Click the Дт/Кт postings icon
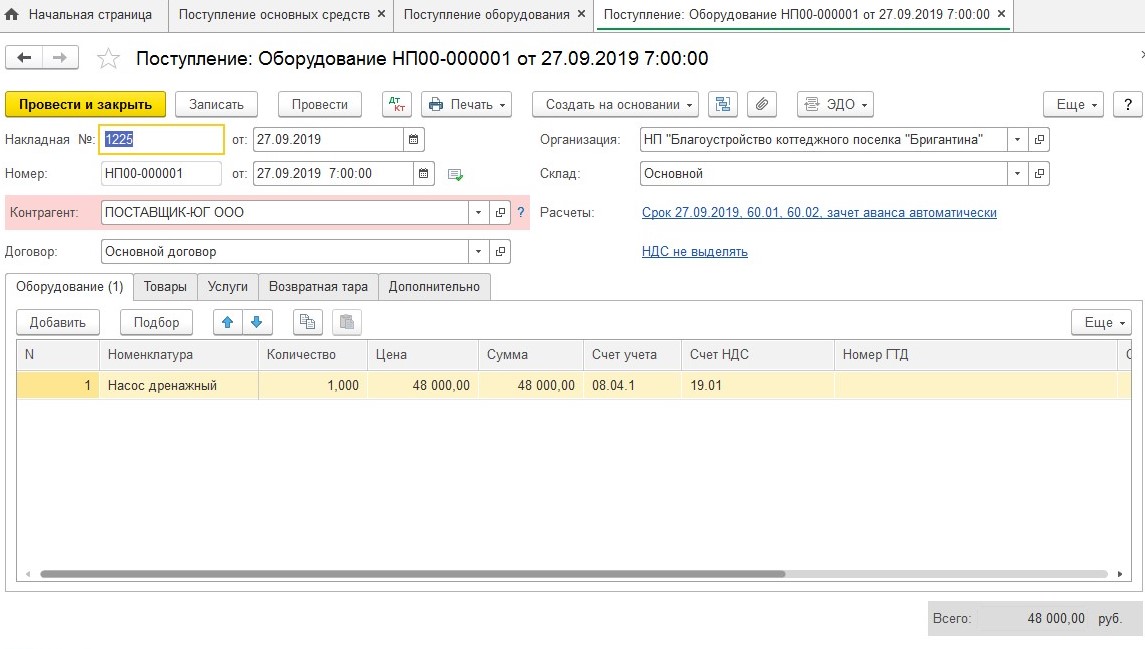This screenshot has height=649, width=1145. click(397, 104)
